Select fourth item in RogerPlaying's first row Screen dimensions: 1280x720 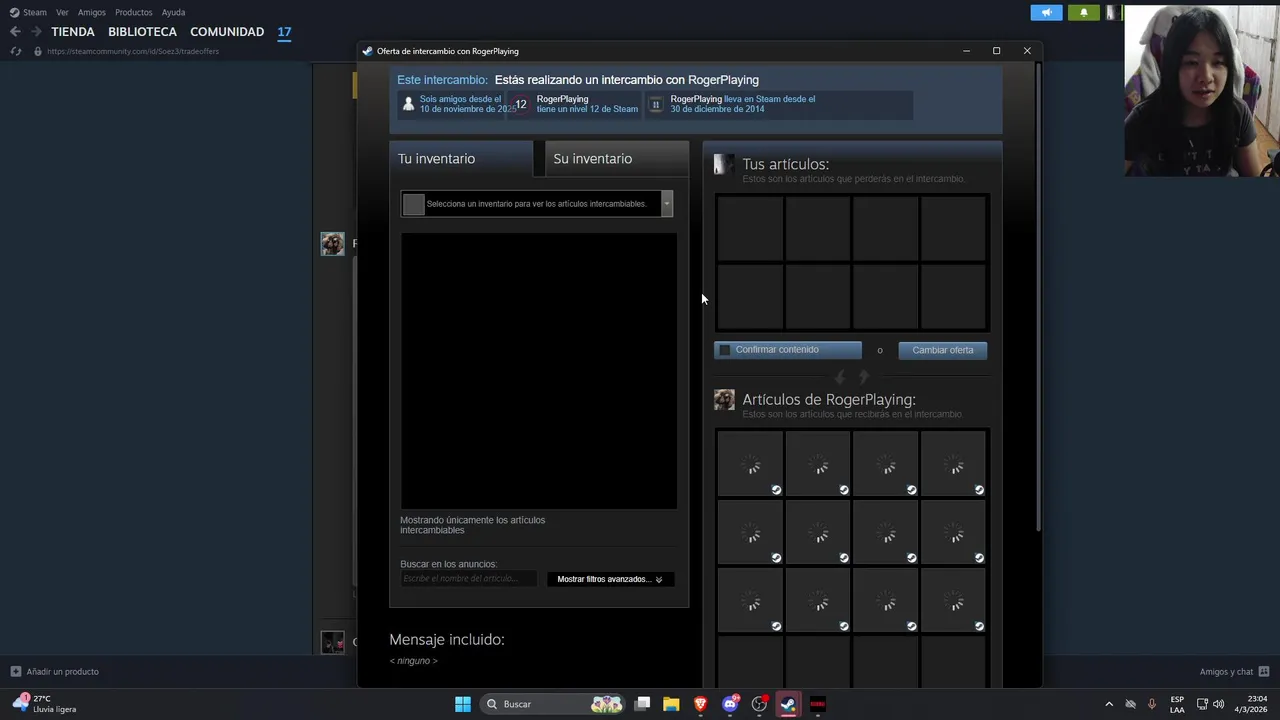(x=954, y=464)
